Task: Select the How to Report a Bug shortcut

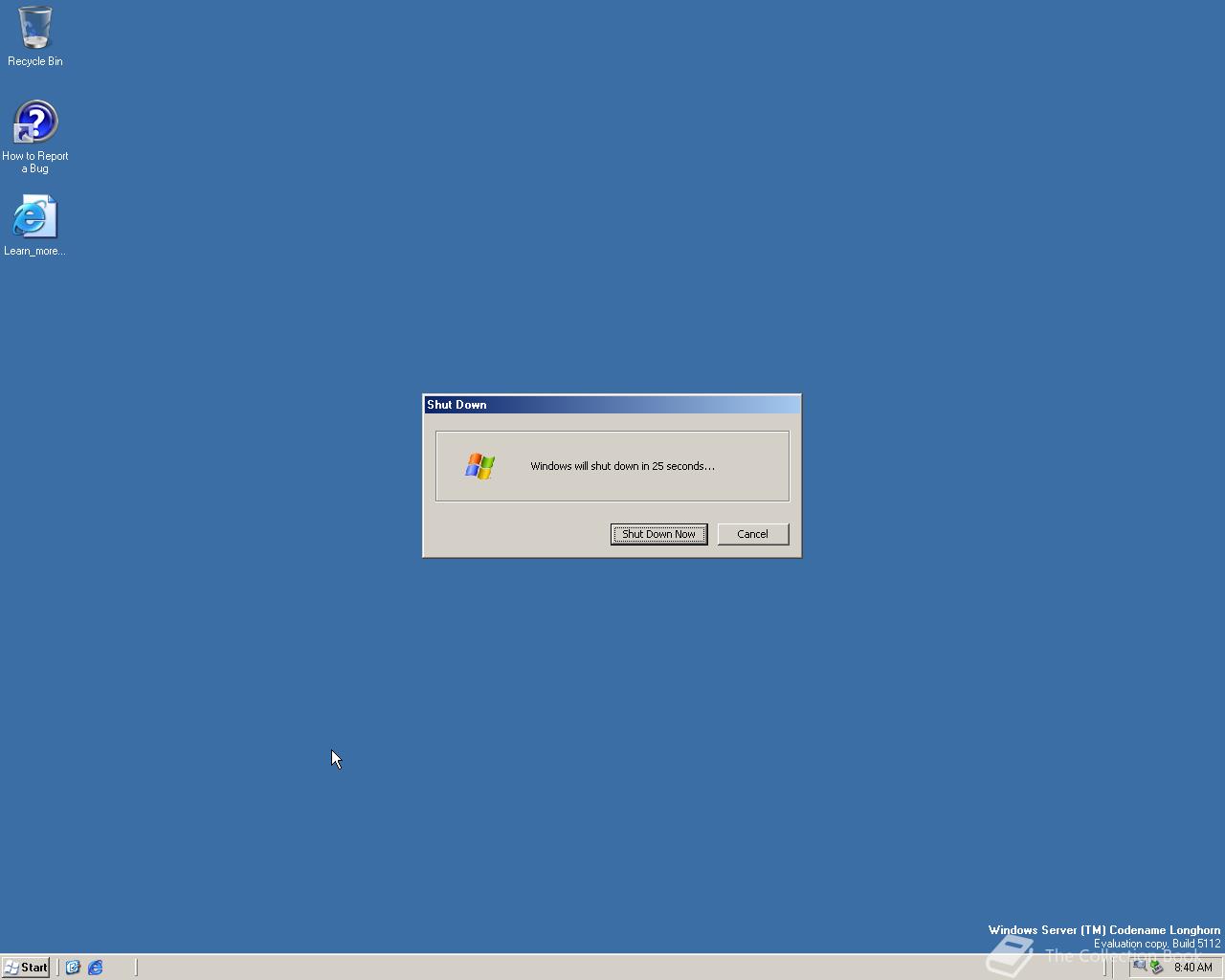Action: coord(34,137)
